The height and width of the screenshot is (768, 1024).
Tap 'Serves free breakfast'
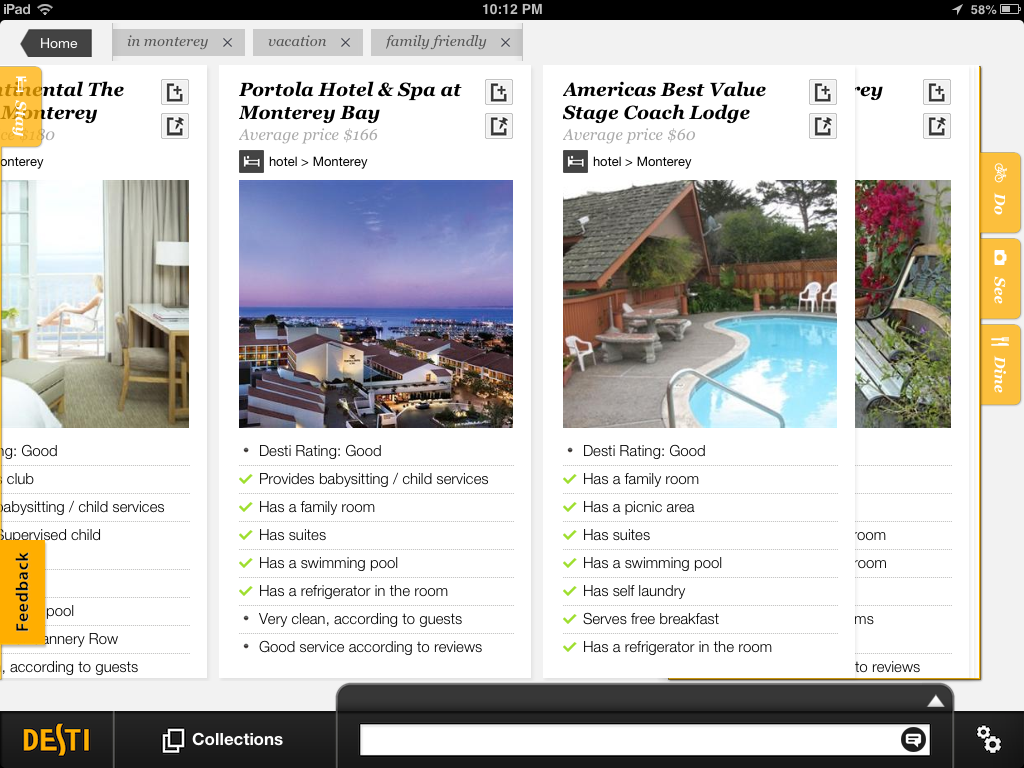coord(650,619)
